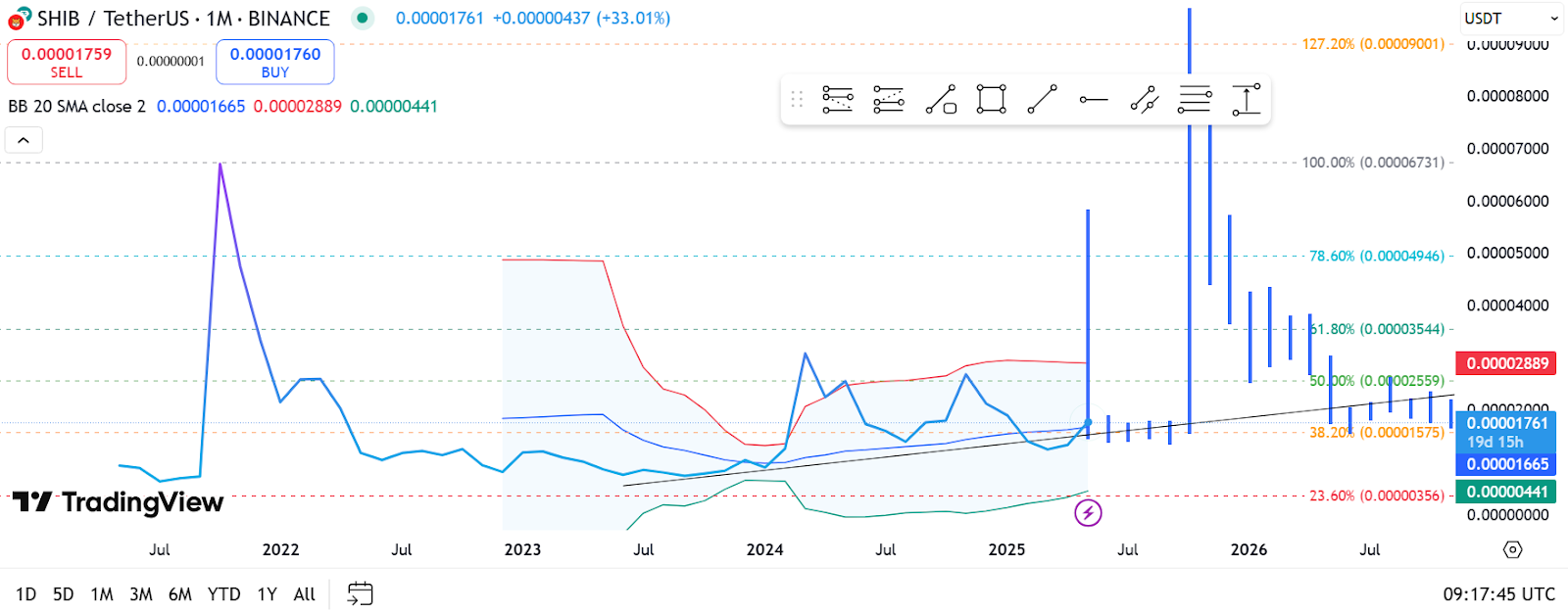Click the 0.00001761 last price in header

(x=440, y=19)
